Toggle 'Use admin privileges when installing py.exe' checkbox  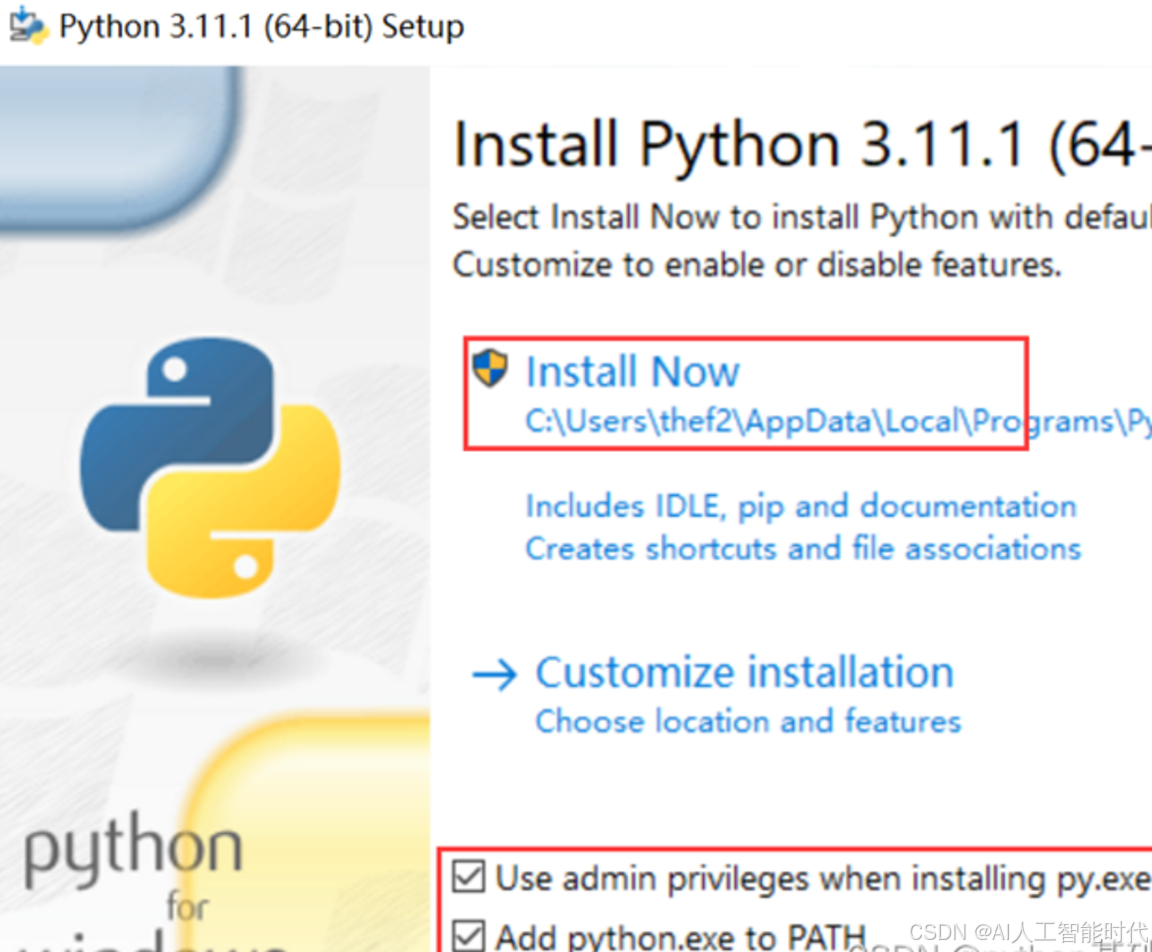coord(469,876)
